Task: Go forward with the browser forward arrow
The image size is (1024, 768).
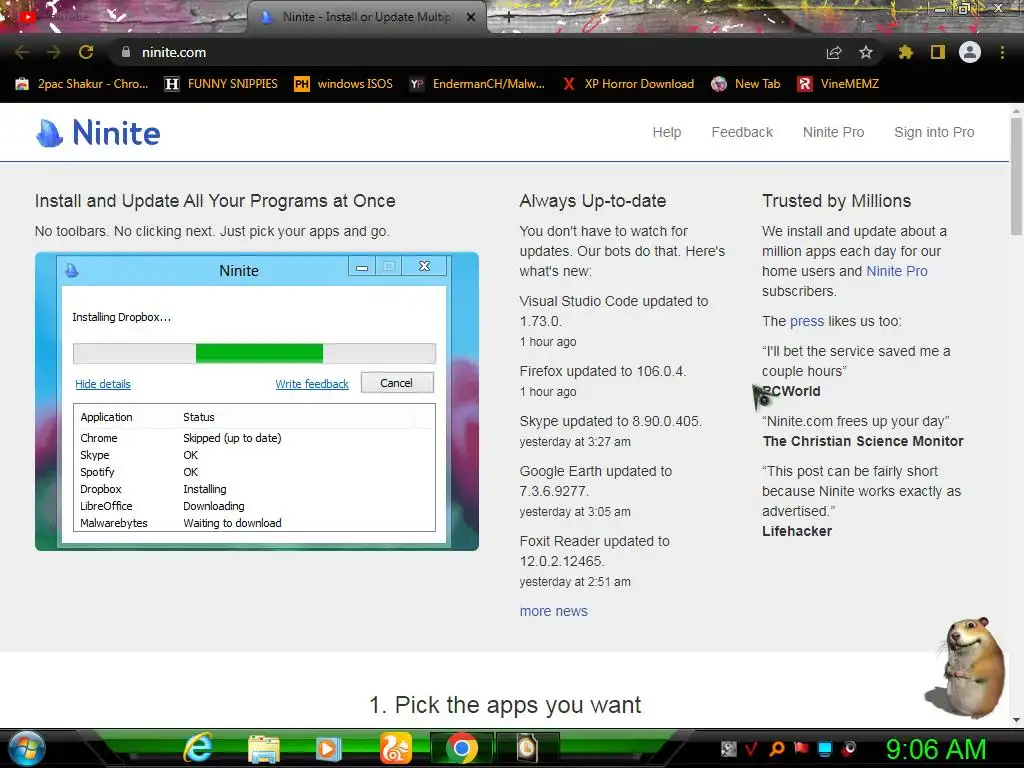Action: pyautogui.click(x=54, y=52)
